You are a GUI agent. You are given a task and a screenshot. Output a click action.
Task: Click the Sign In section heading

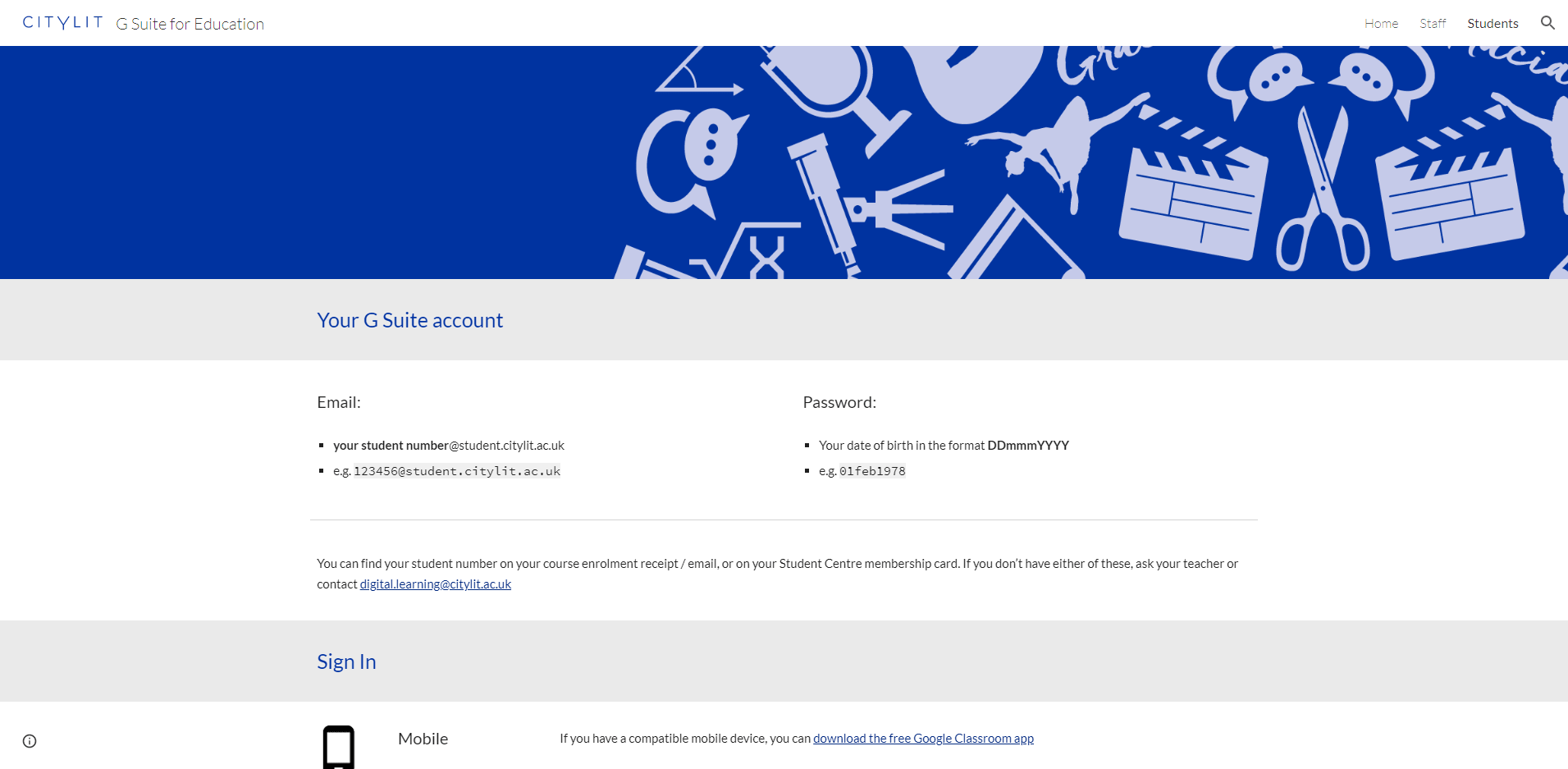click(x=346, y=661)
